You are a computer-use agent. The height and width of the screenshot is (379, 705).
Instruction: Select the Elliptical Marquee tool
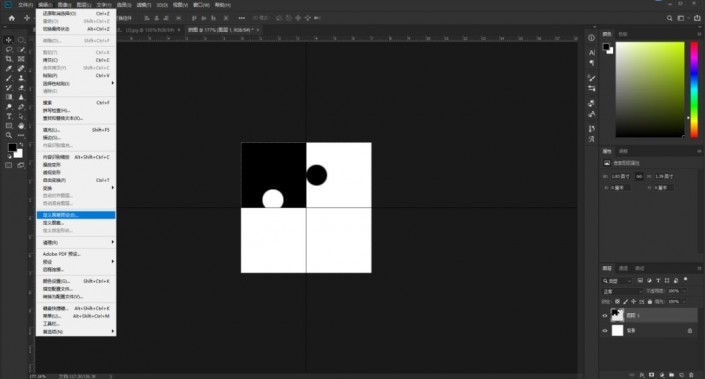point(21,40)
